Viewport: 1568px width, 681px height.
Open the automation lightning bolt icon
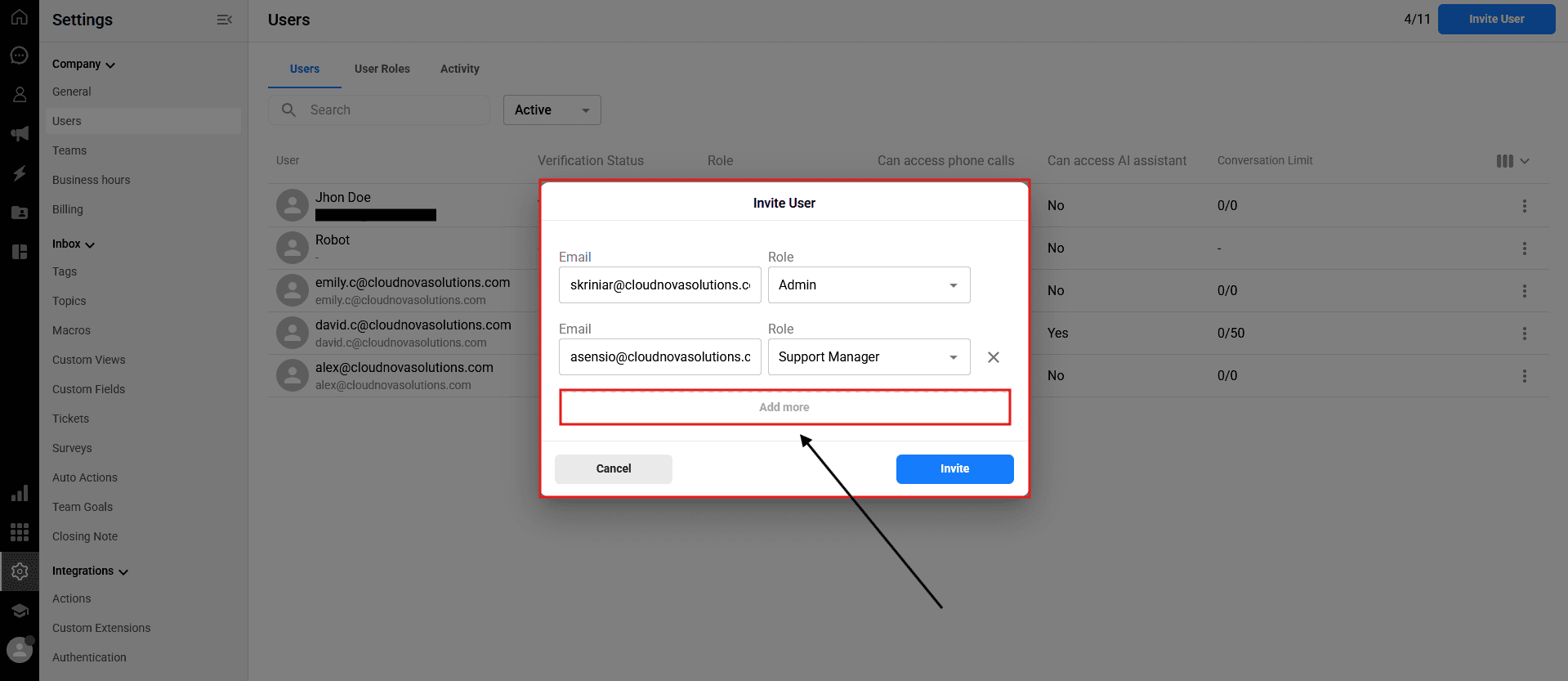point(20,172)
